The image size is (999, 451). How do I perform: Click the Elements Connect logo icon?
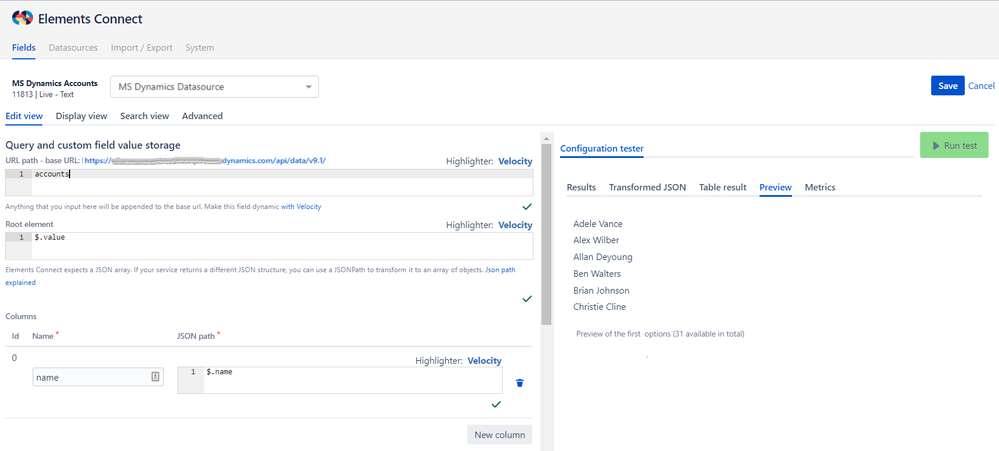[x=22, y=18]
